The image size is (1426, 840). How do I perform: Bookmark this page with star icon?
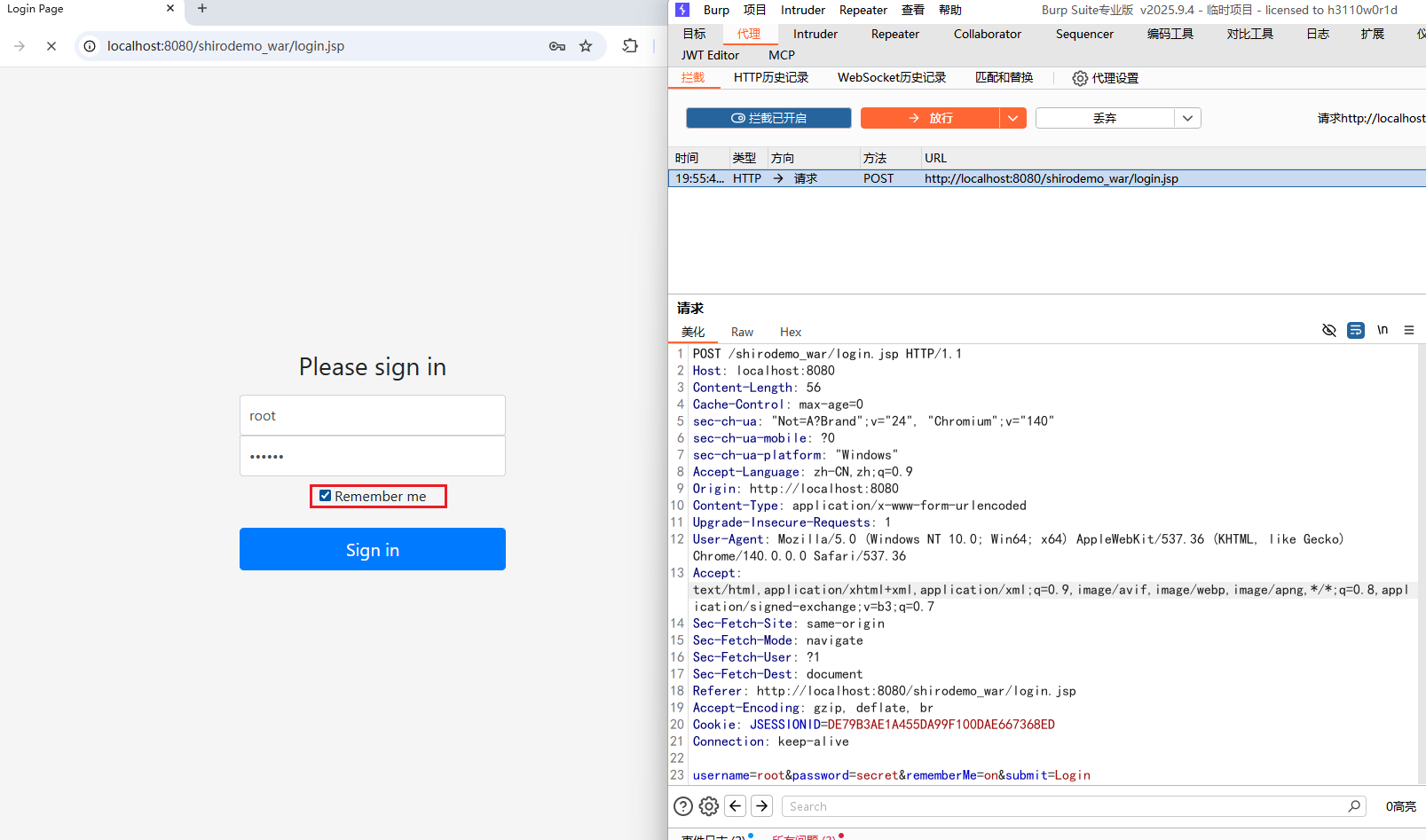click(x=586, y=46)
